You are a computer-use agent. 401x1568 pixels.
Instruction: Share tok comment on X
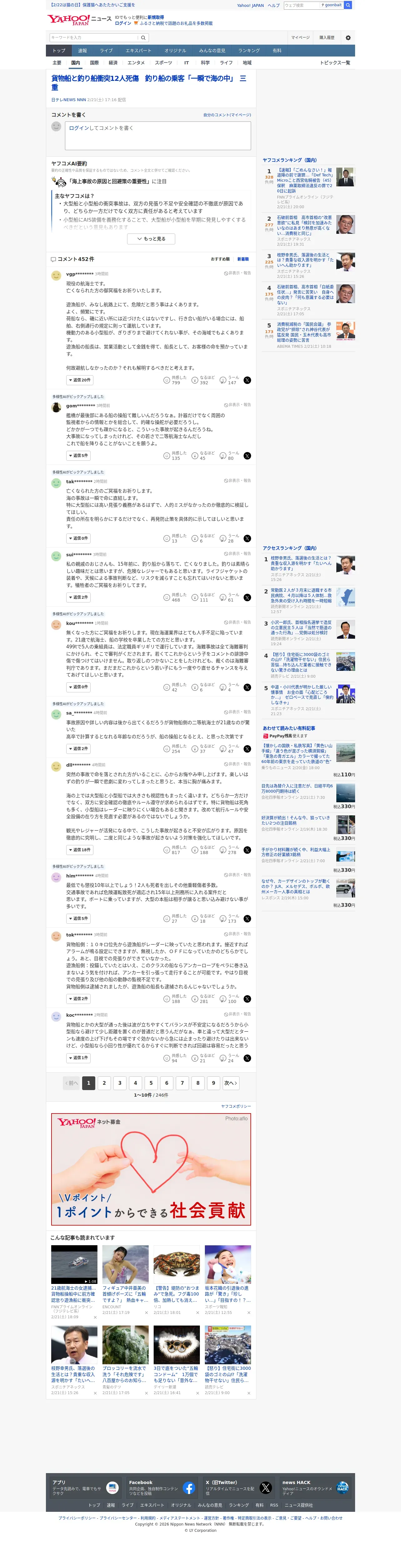click(x=247, y=1000)
